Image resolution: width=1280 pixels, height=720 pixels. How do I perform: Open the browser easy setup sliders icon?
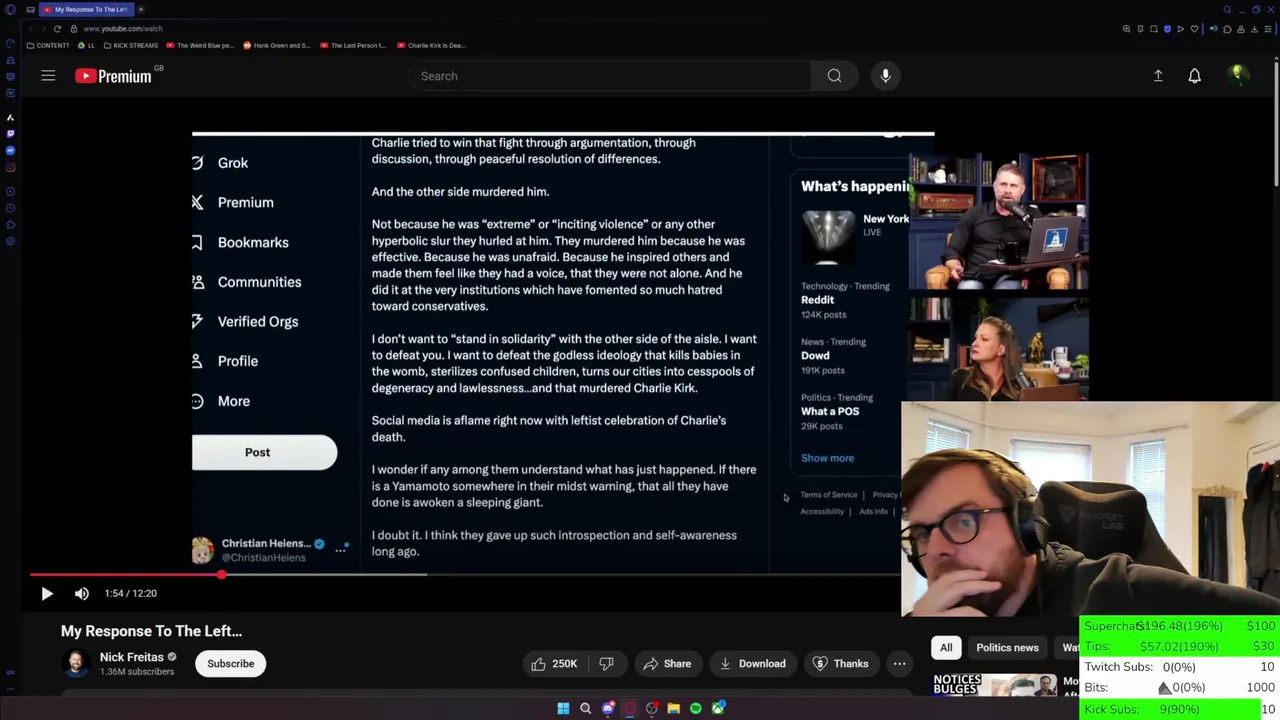1268,29
